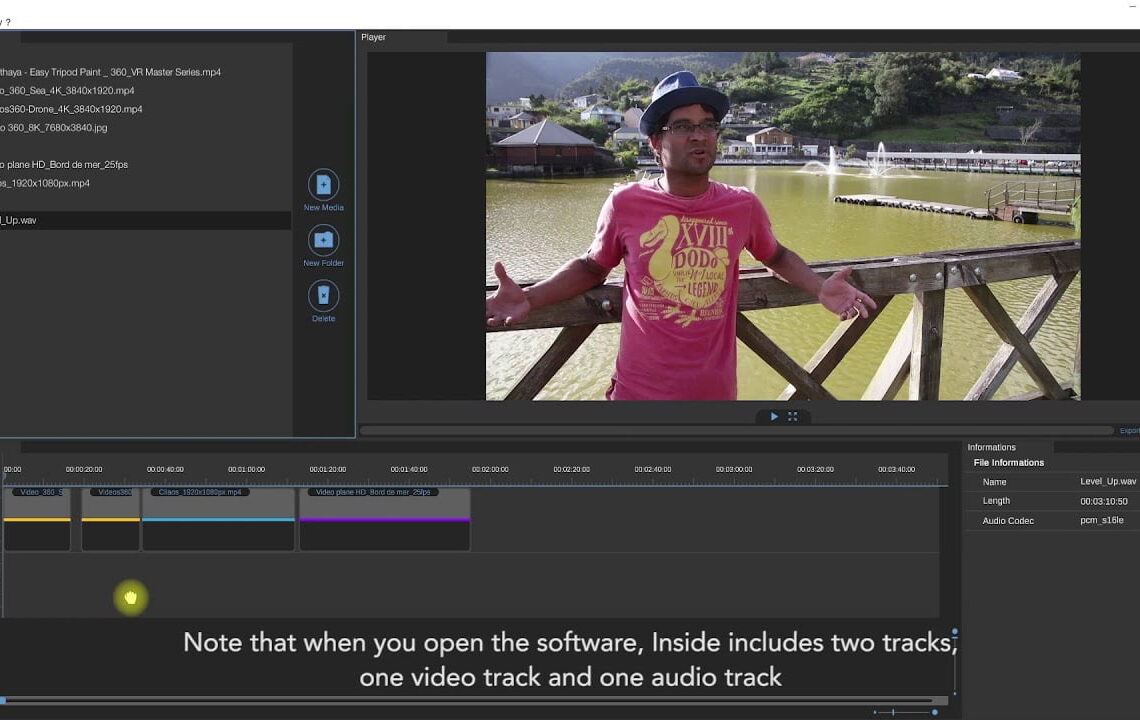Select the Informations tab
The width and height of the screenshot is (1140, 720).
tap(991, 447)
